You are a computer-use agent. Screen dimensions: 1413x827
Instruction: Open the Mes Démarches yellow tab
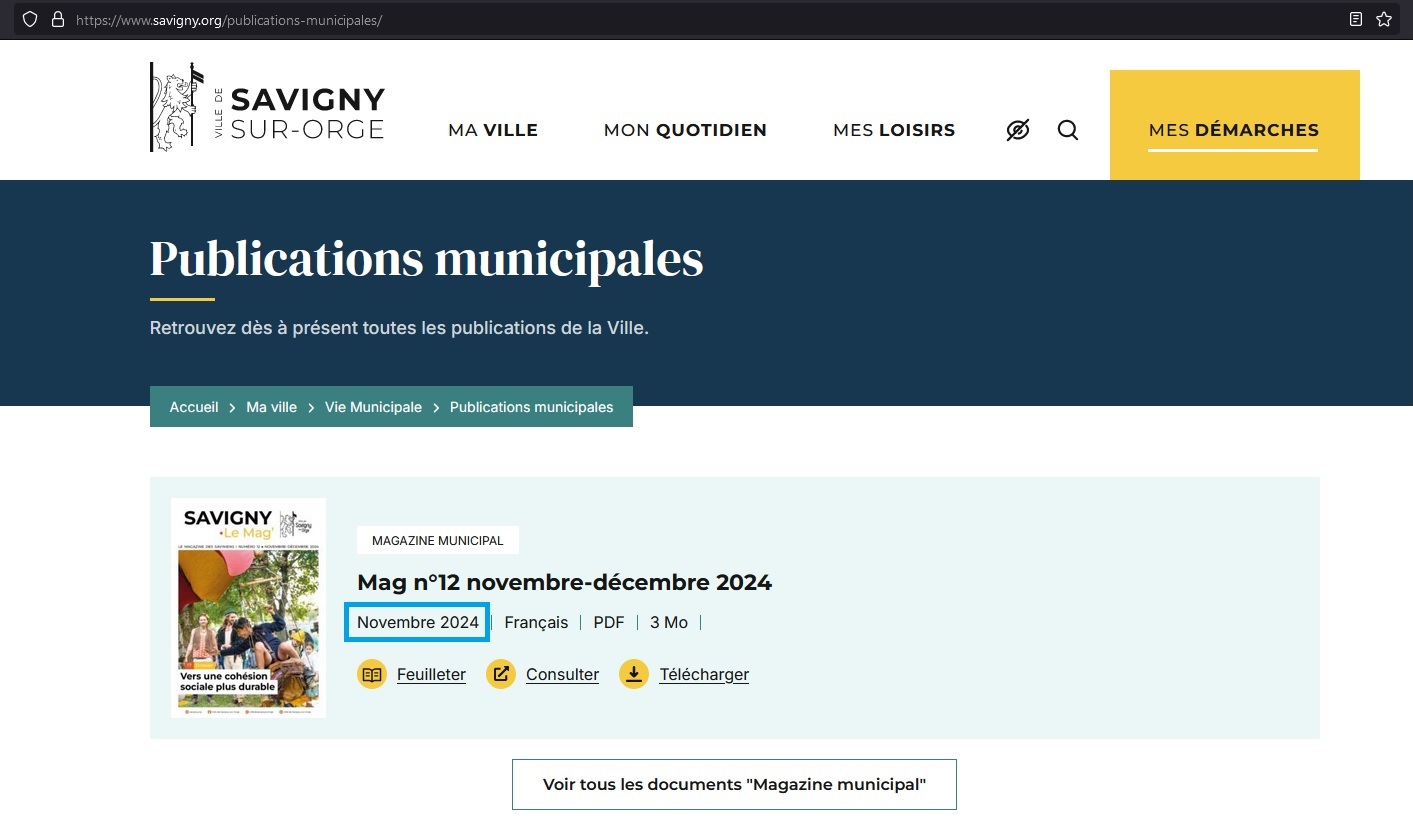click(1234, 130)
